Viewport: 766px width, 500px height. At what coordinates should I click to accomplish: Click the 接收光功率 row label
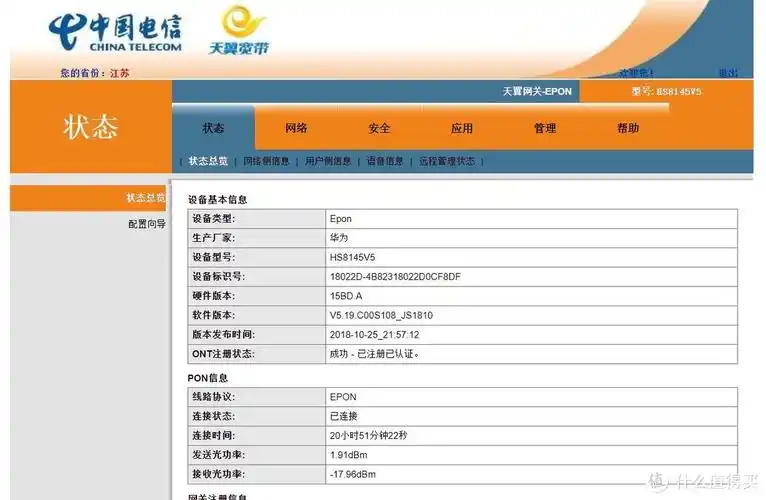click(218, 474)
